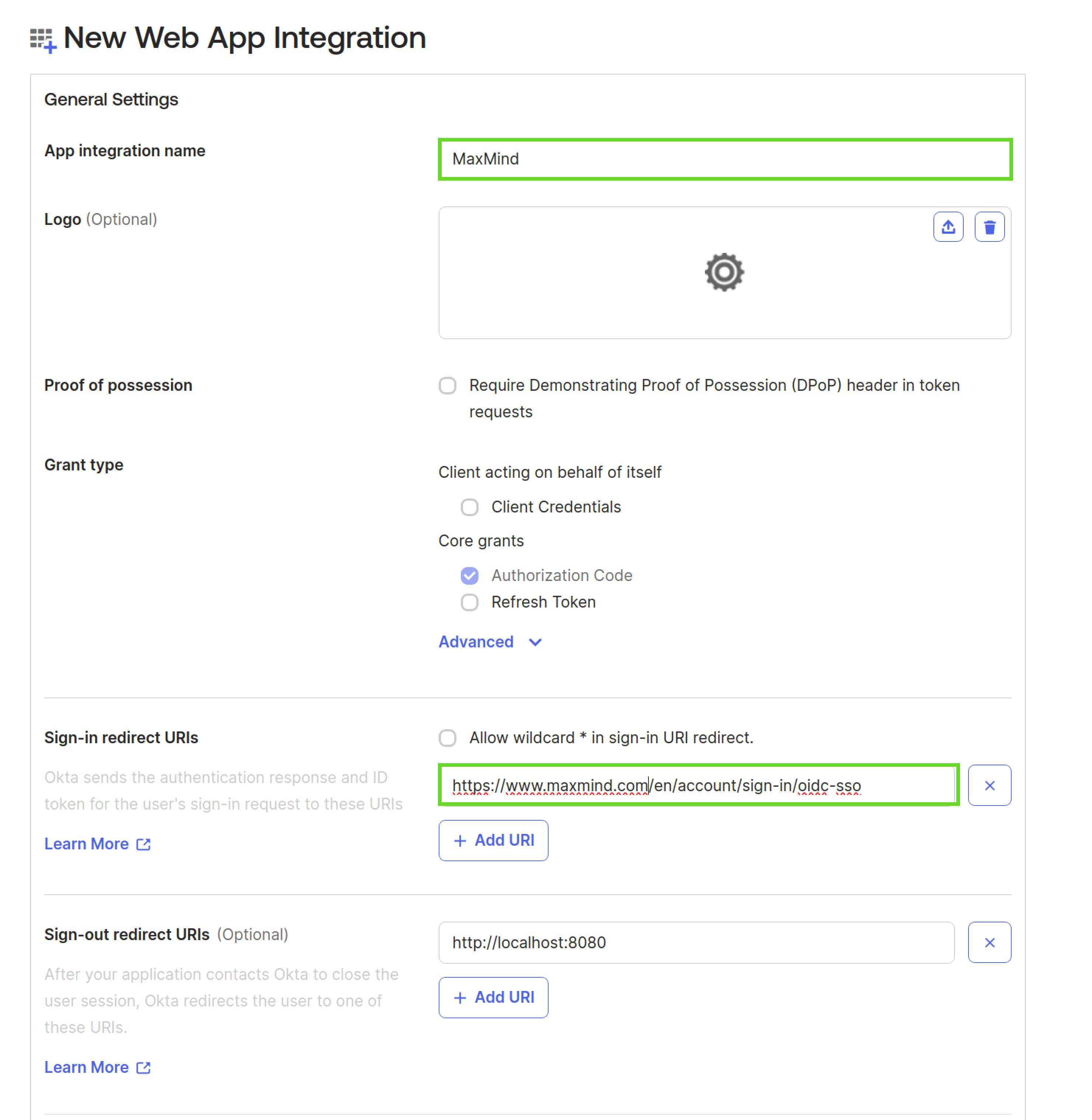Add URI under sign-in redirect URIs
Image resolution: width=1092 pixels, height=1120 pixels.
tap(493, 840)
